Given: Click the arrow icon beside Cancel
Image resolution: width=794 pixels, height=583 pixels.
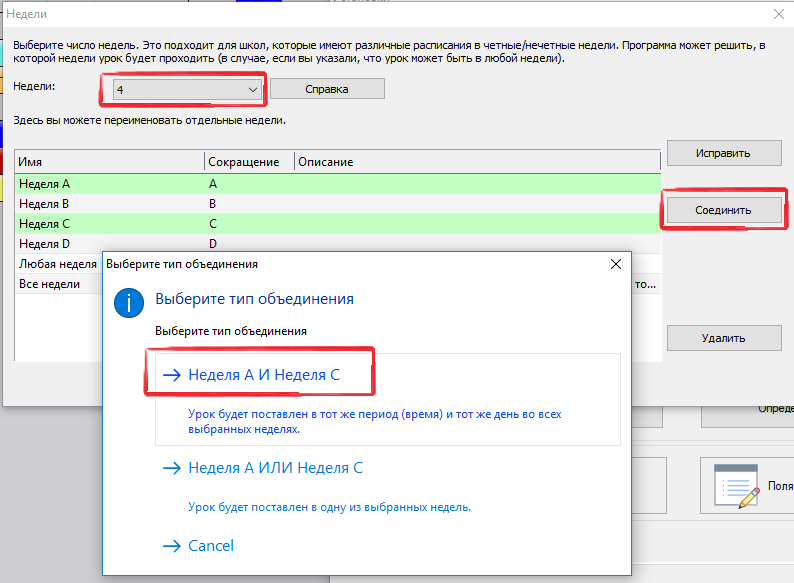Looking at the screenshot, I should point(171,546).
